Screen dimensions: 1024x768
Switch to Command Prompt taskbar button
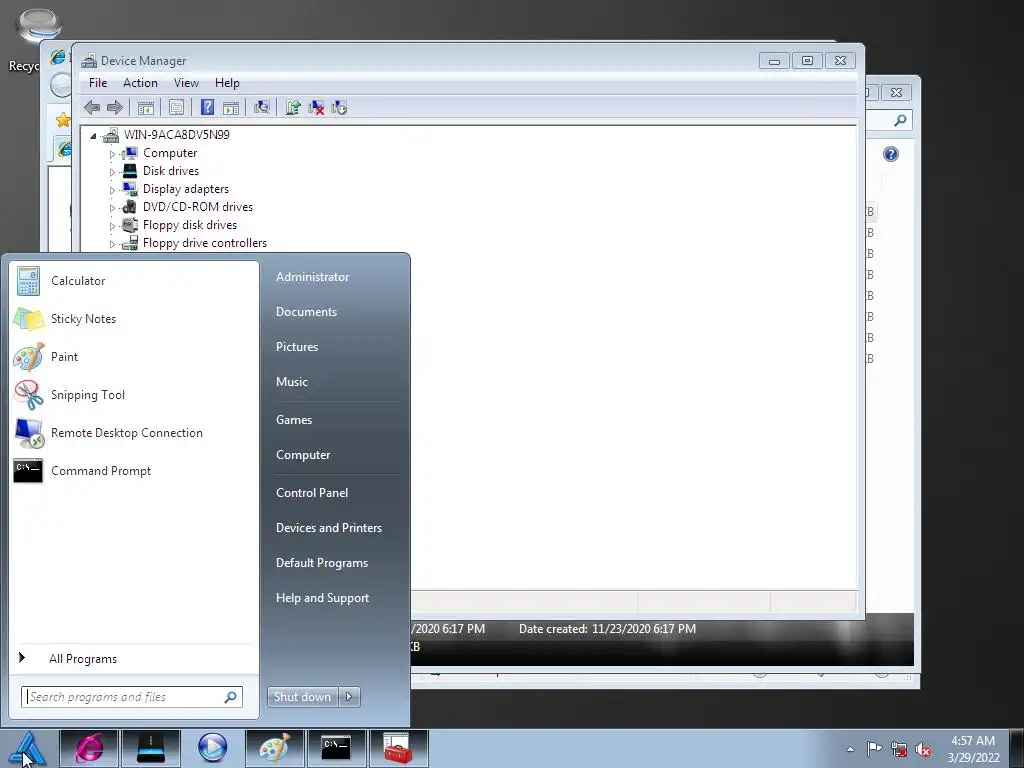tap(337, 748)
